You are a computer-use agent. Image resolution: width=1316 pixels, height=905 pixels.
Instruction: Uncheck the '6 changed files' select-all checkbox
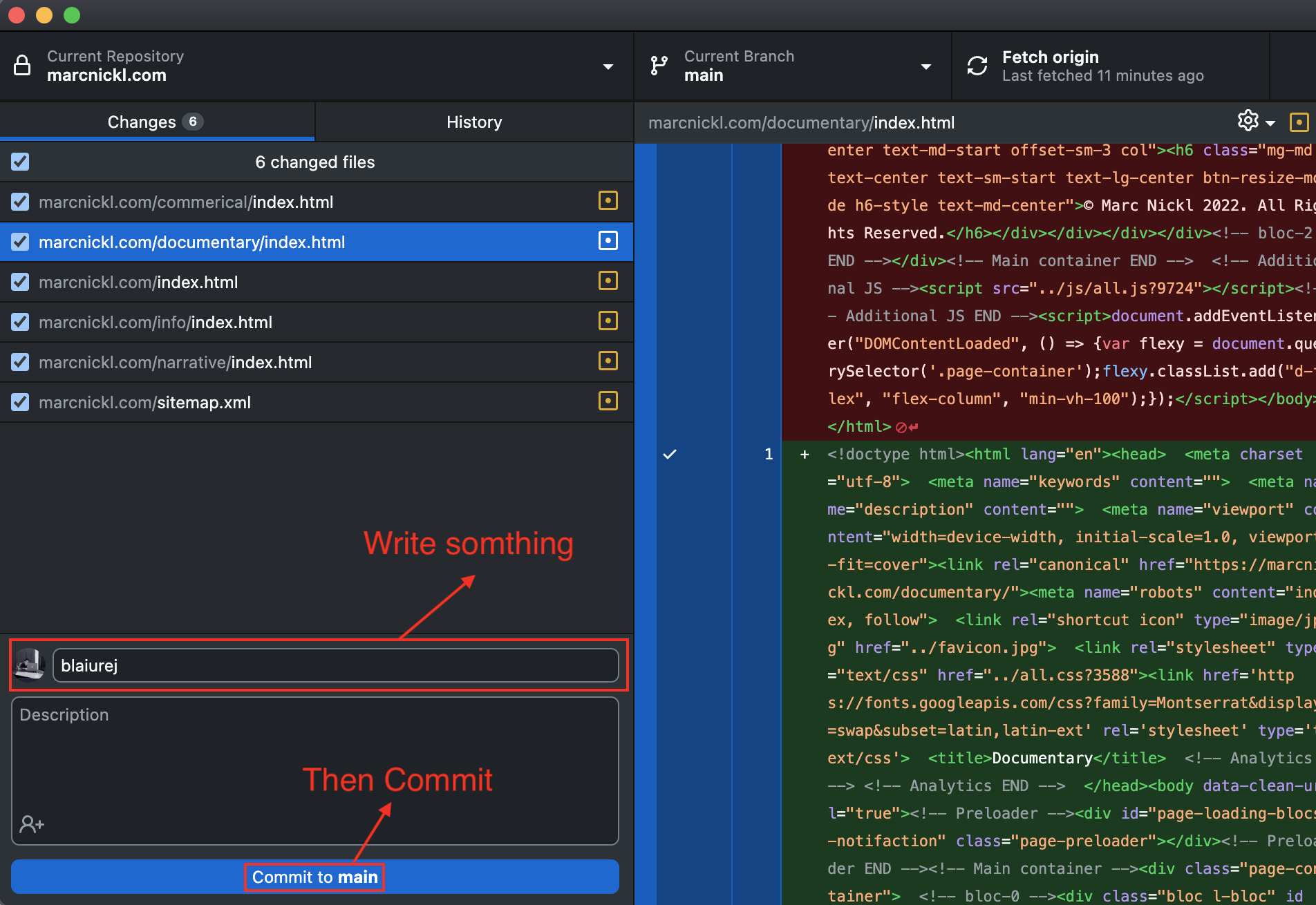tap(20, 162)
